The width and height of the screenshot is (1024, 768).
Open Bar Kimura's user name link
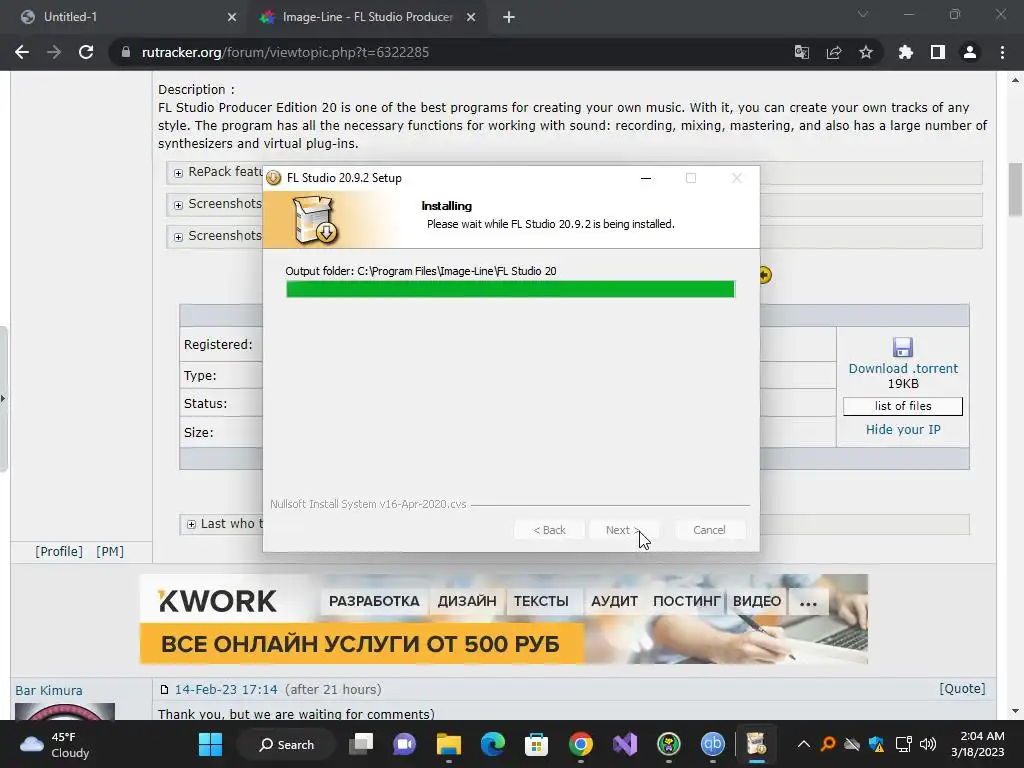pyautogui.click(x=49, y=691)
